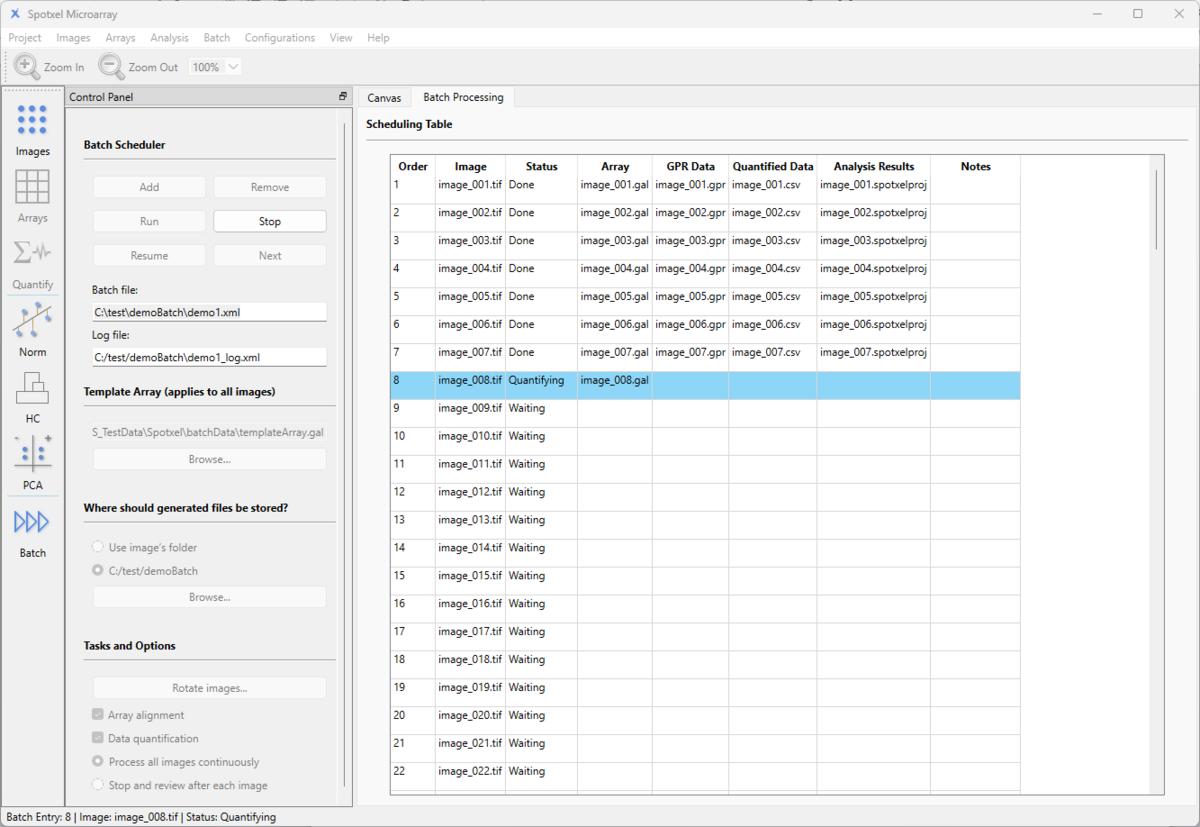Select Process all images continuously option
The width and height of the screenshot is (1200, 827).
click(98, 762)
